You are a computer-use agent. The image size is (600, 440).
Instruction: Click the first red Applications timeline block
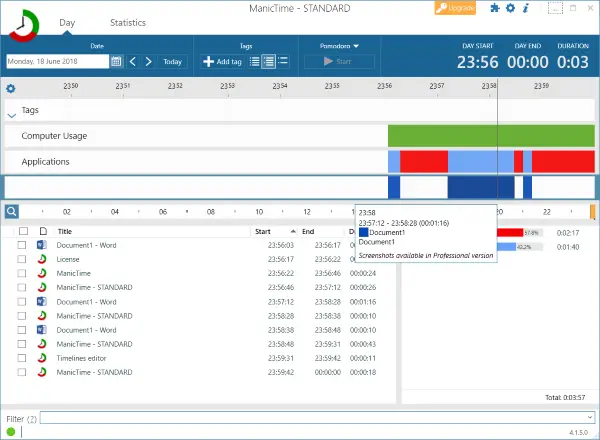(424, 161)
